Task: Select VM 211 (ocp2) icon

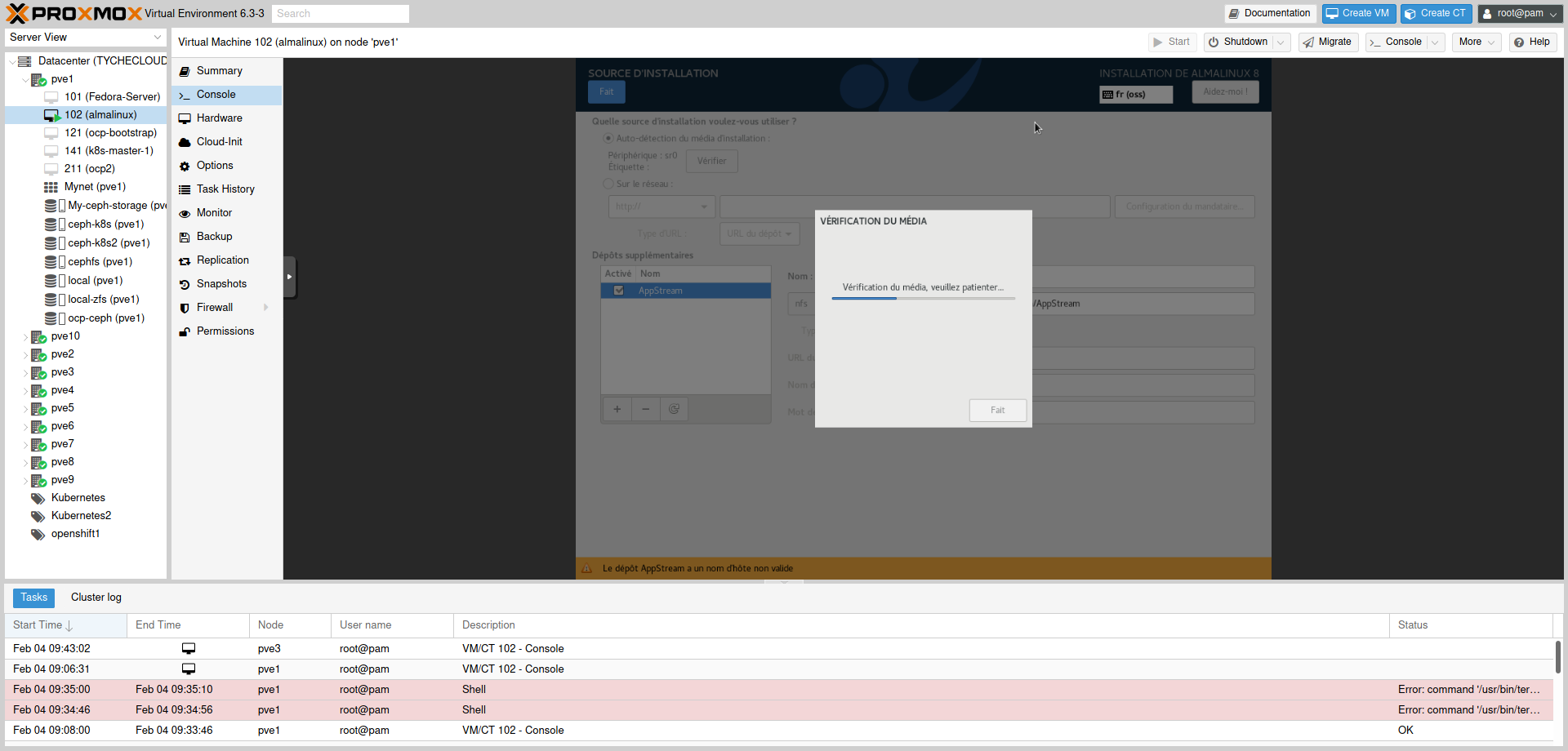Action: point(51,169)
